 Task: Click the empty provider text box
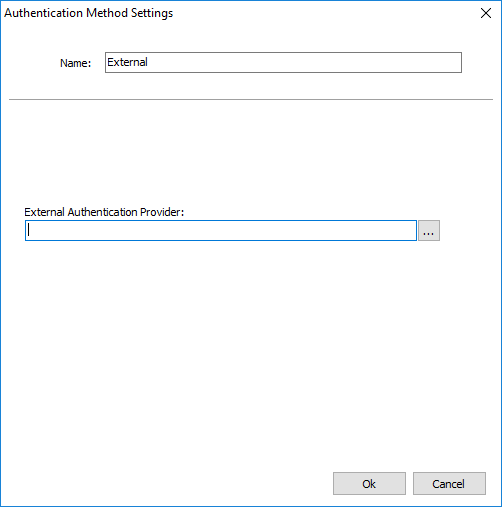221,230
